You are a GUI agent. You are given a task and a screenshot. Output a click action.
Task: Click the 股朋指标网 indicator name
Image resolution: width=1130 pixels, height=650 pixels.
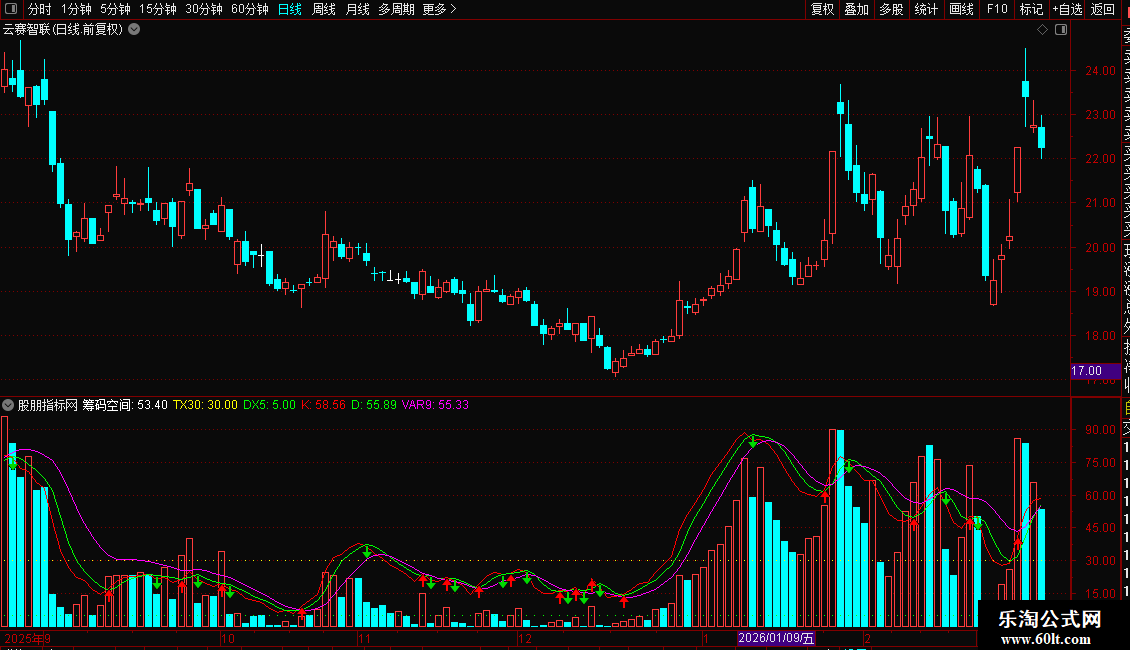[x=48, y=405]
